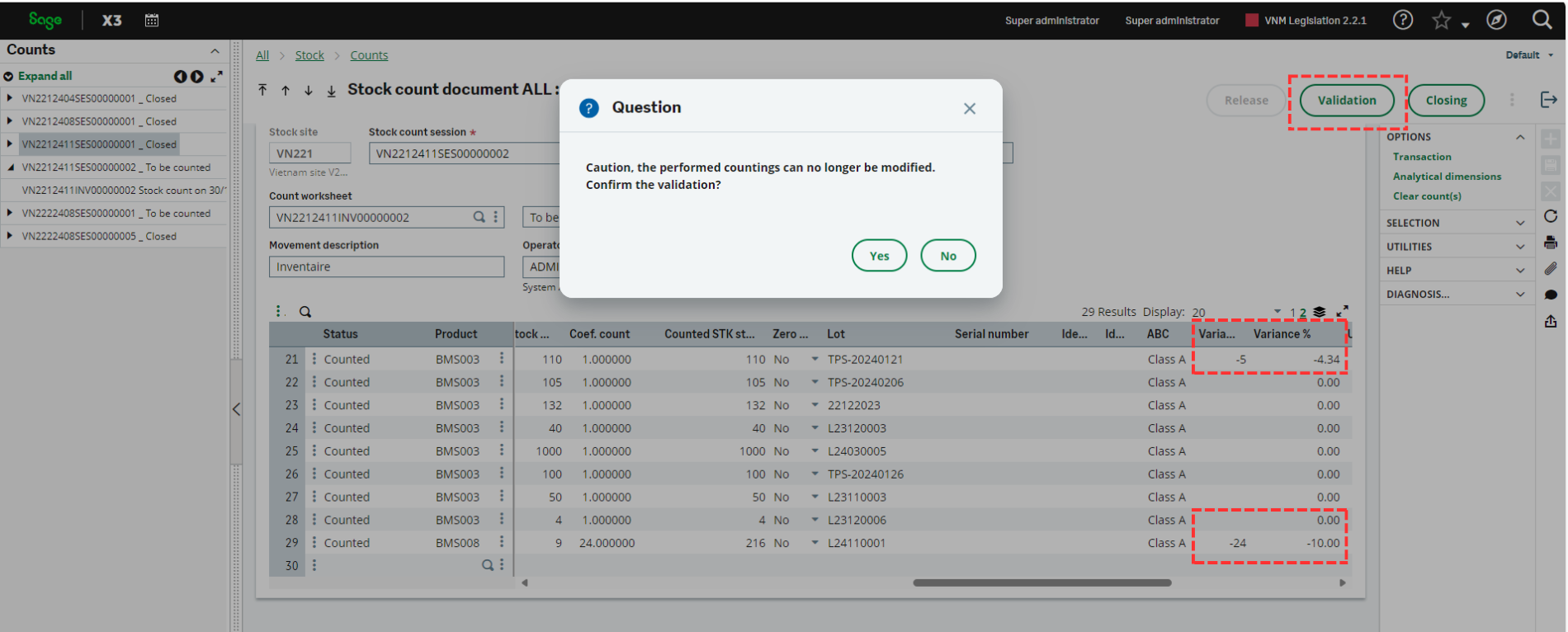1568x632 pixels.
Task: Jump to the last record arrow
Action: (331, 91)
